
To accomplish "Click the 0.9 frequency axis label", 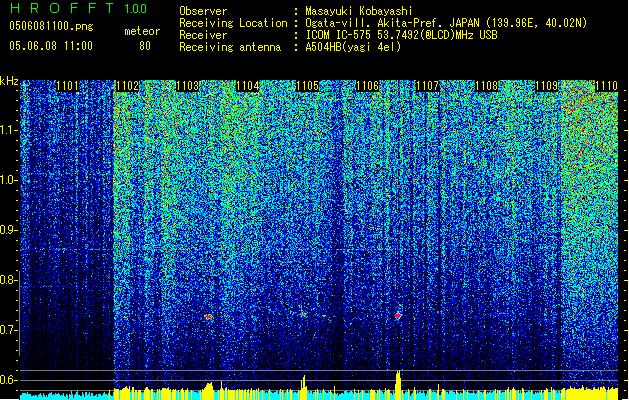I will click(x=8, y=230).
